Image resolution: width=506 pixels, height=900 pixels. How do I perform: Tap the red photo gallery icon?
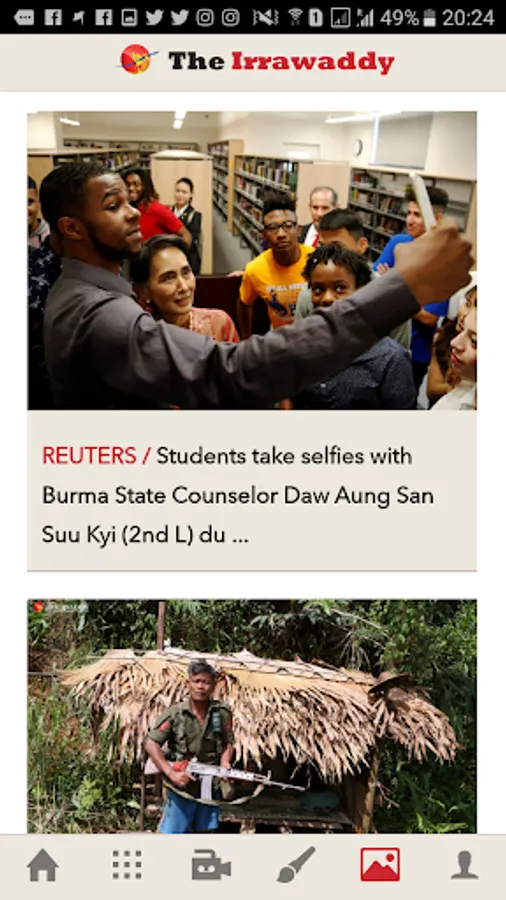pyautogui.click(x=380, y=864)
